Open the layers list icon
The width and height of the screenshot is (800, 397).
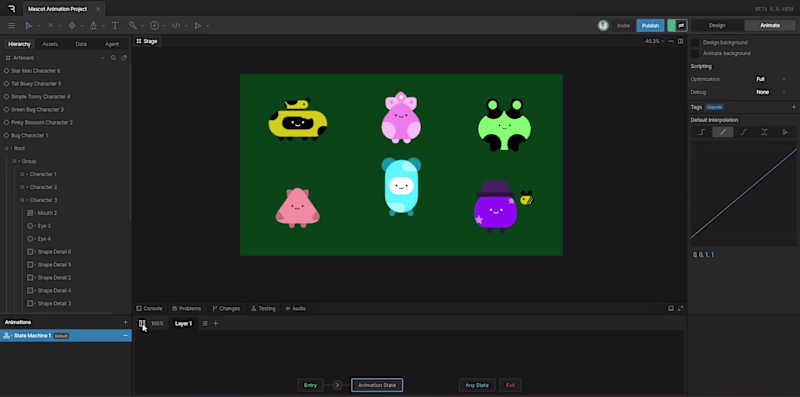click(205, 324)
